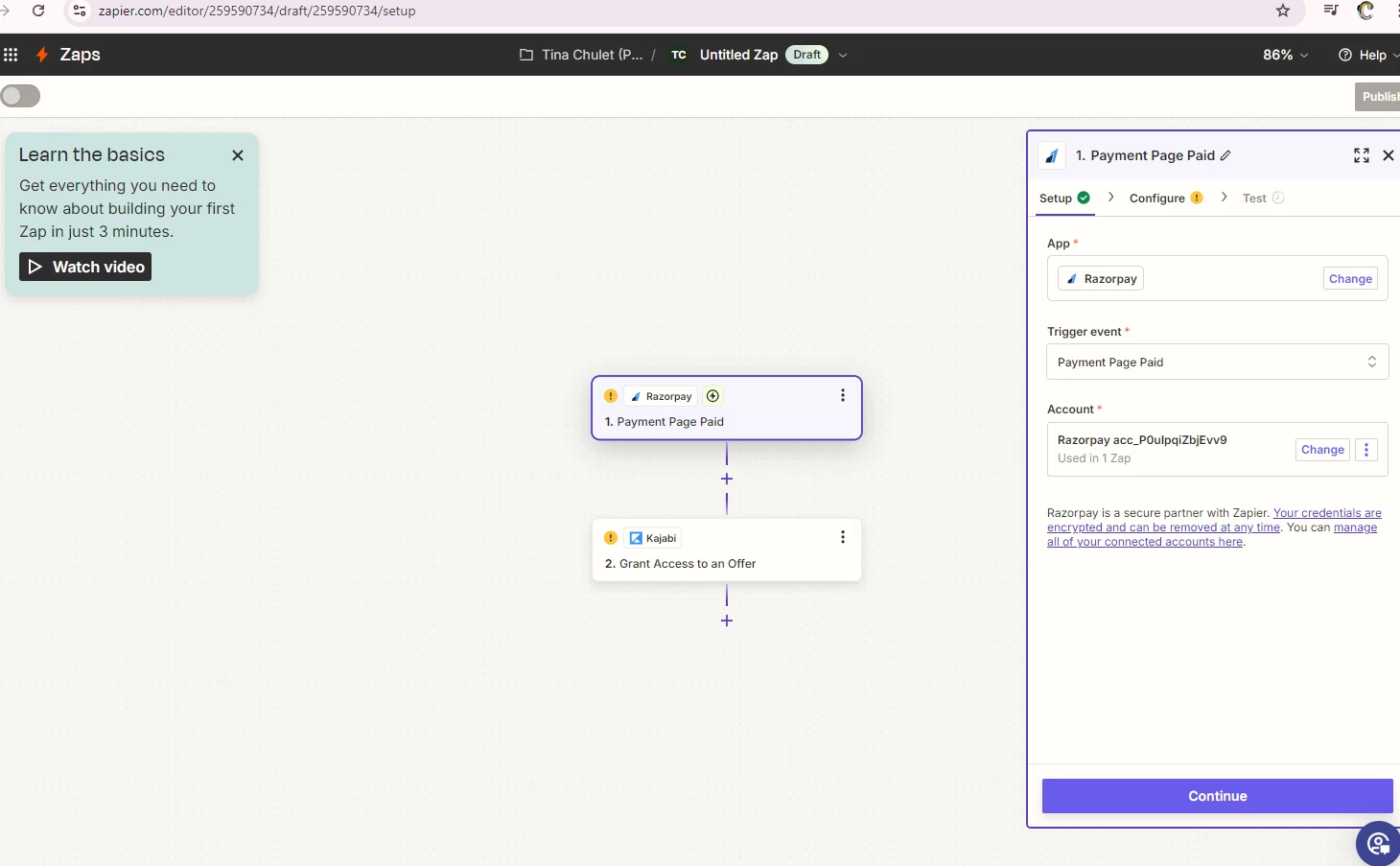Viewport: 1400px width, 866px height.
Task: Open the Tina Chulet folder breadcrumb
Action: [592, 55]
